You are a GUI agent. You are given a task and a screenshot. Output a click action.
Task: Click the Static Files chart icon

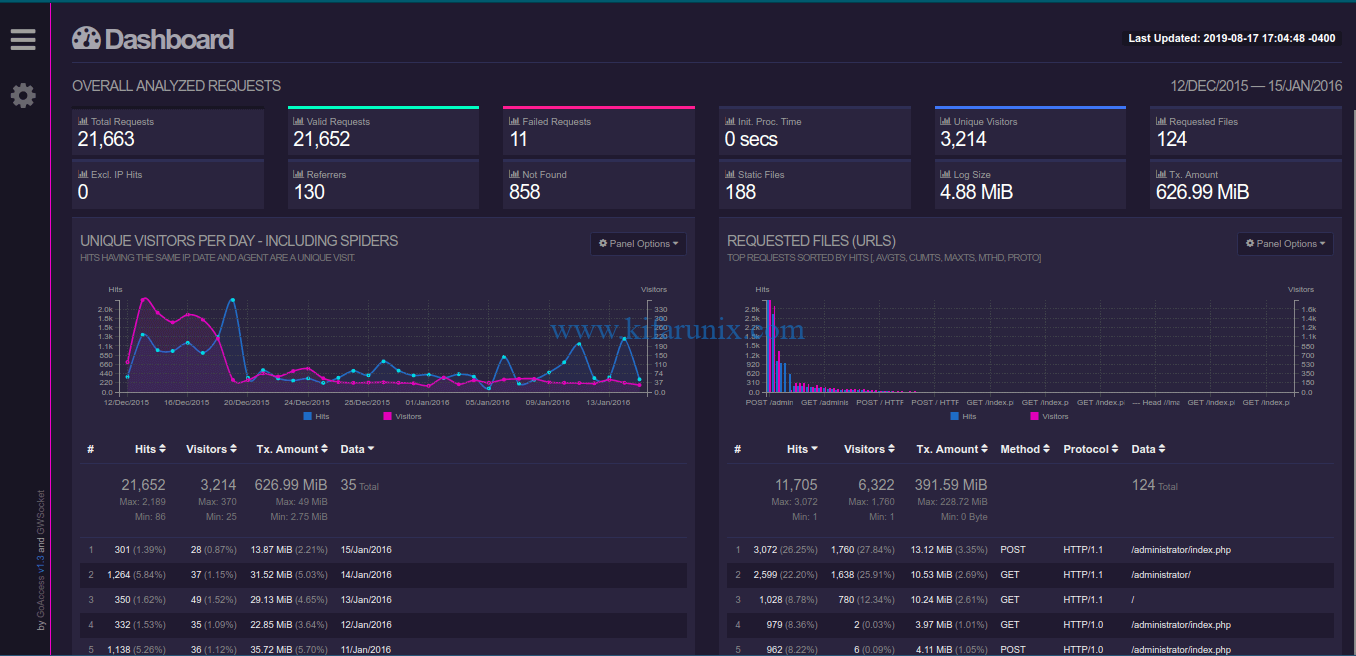coord(729,174)
